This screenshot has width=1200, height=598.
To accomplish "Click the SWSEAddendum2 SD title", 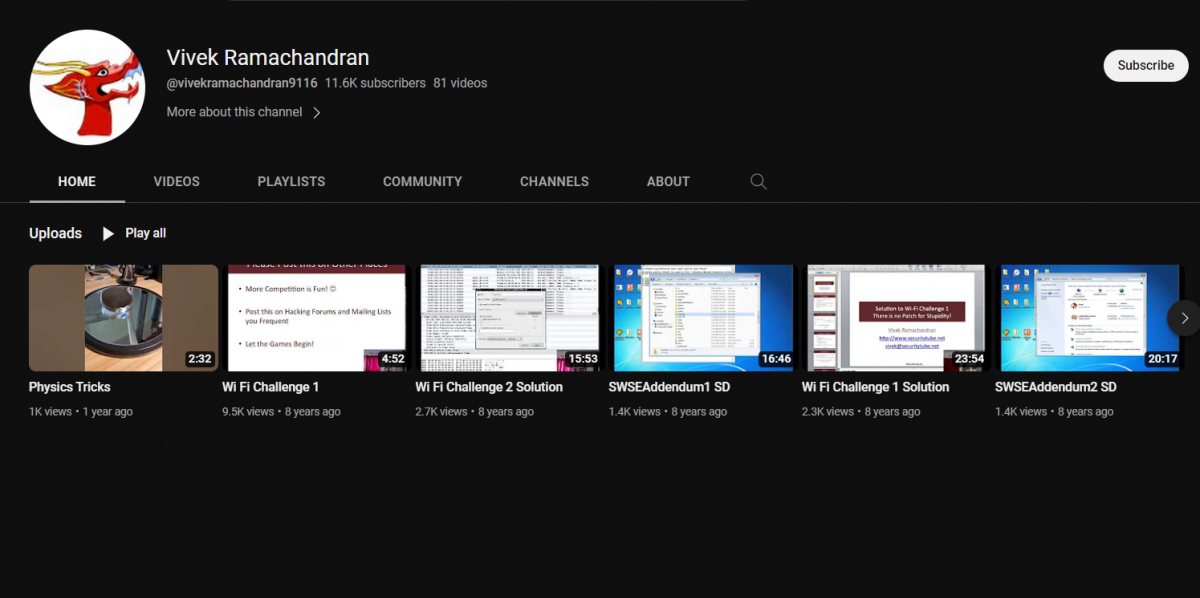I will tap(1056, 387).
